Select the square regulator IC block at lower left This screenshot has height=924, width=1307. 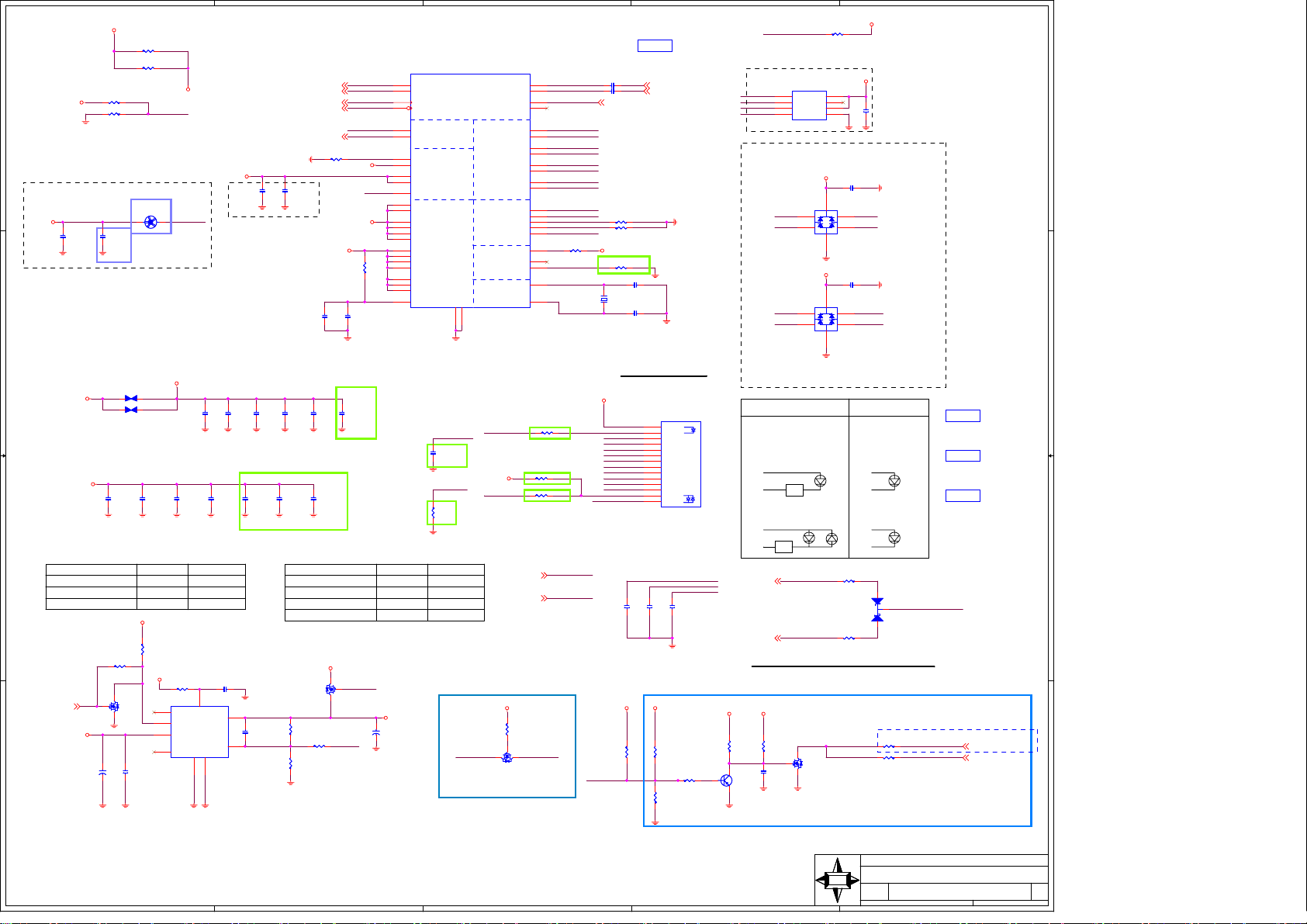[x=199, y=732]
